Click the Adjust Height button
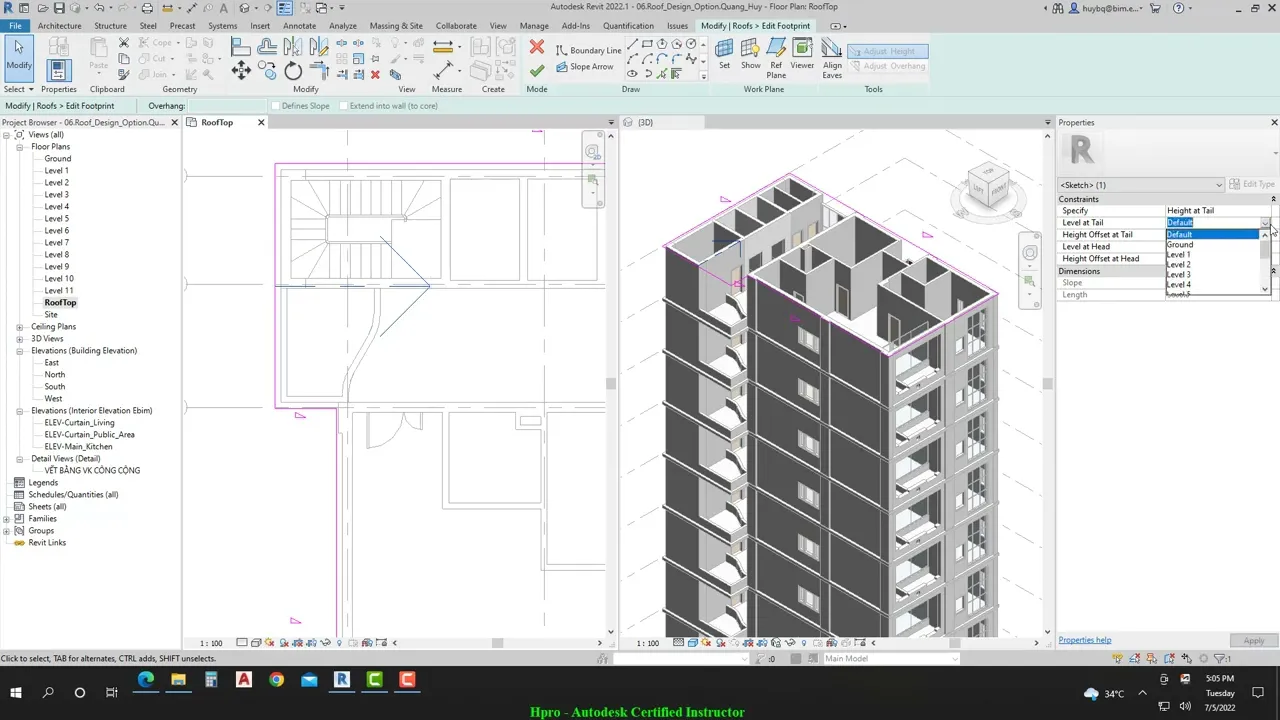 [x=888, y=51]
